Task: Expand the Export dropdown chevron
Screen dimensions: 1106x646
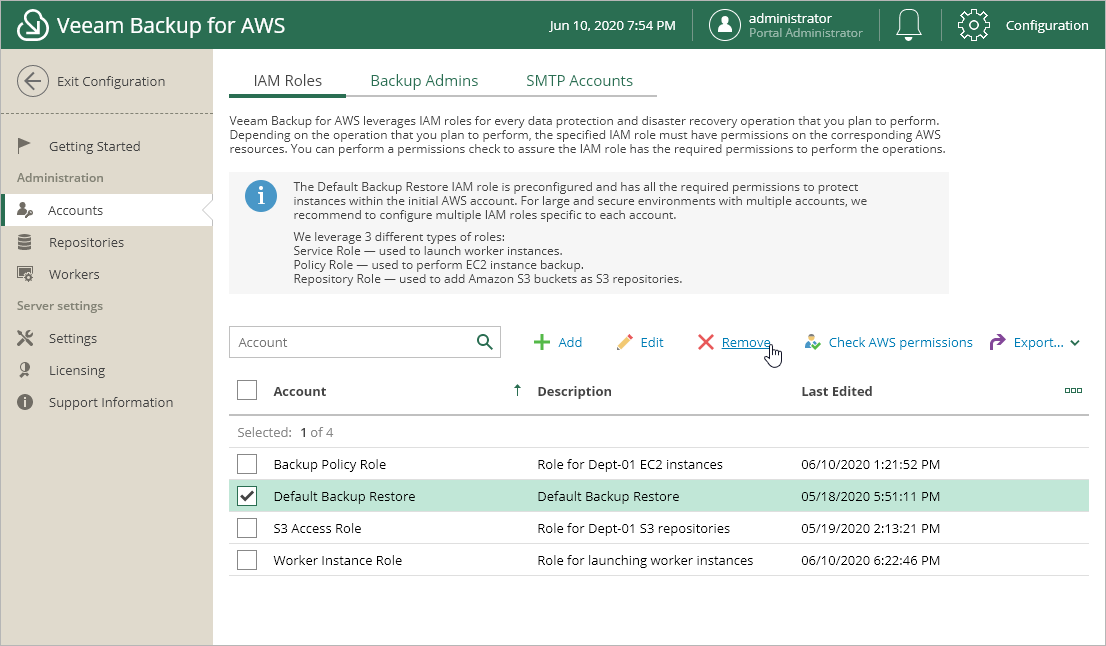Action: [x=1075, y=343]
